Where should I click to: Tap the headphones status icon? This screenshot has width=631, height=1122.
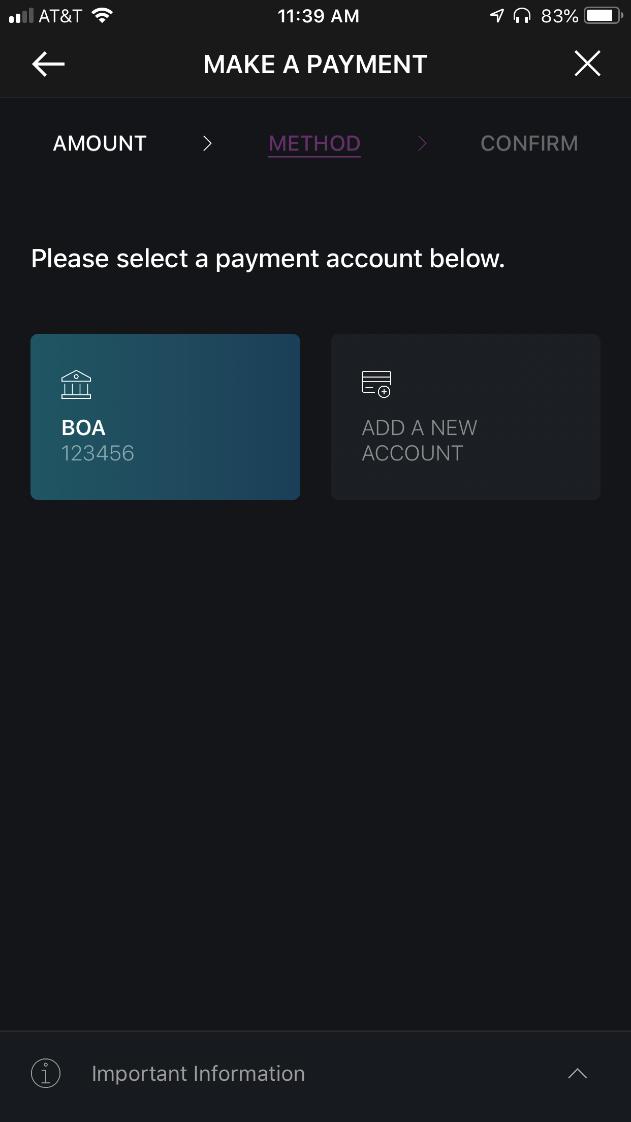(x=520, y=16)
